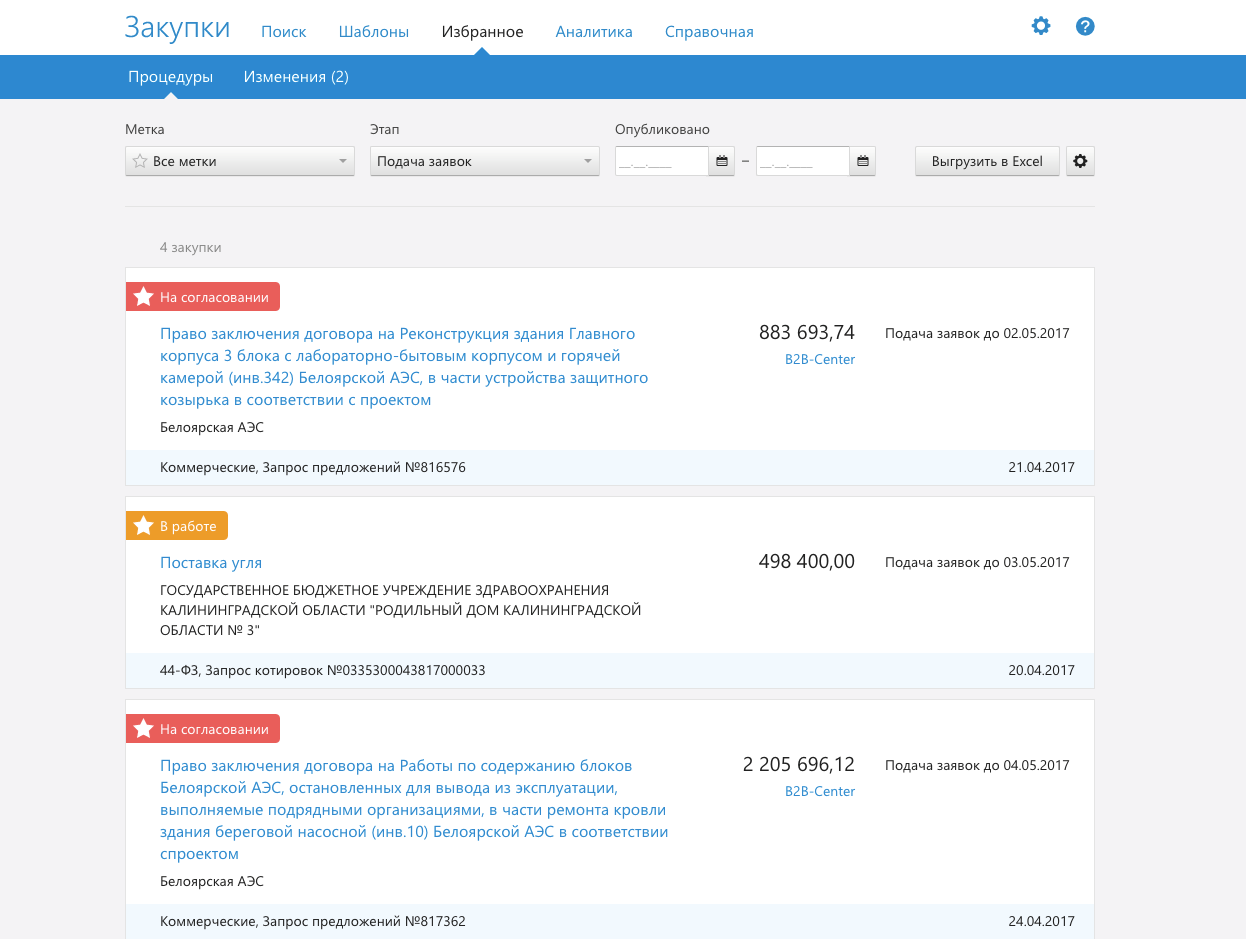Viewport: 1246px width, 939px height.
Task: Click the publication date '20.04.2017'
Action: click(1041, 671)
